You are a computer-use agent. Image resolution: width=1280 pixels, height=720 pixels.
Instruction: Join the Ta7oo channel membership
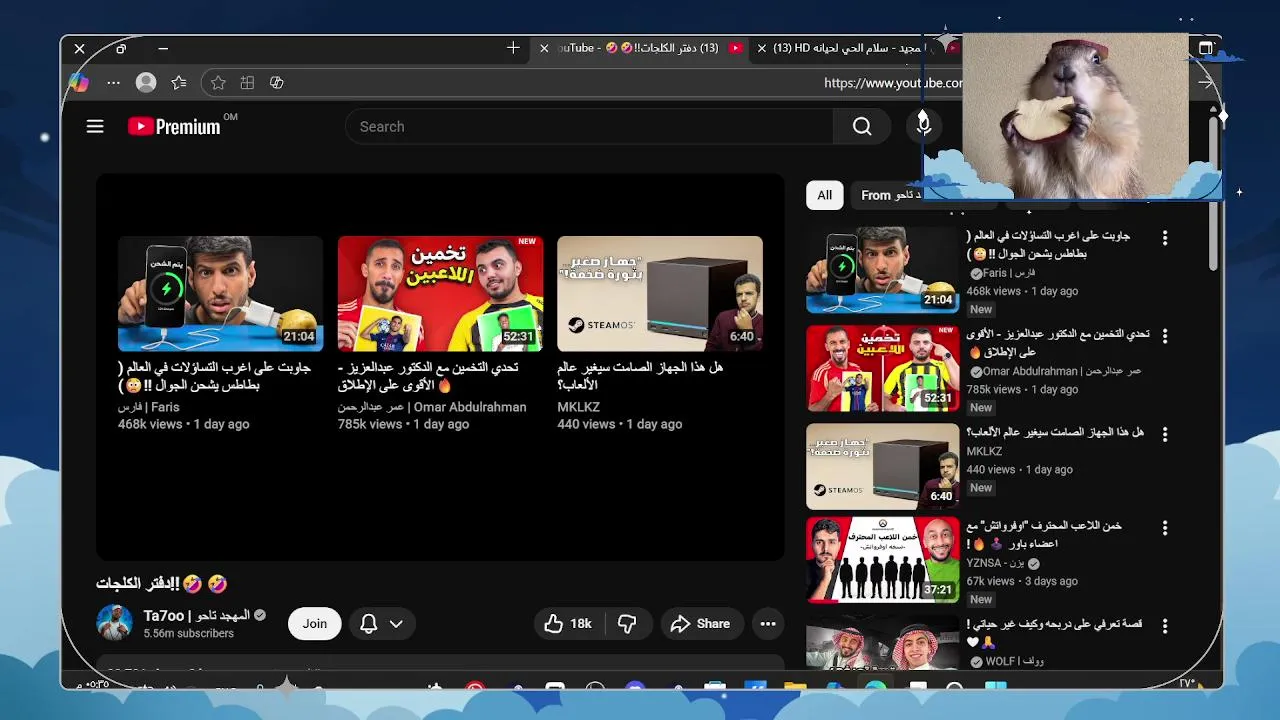315,624
